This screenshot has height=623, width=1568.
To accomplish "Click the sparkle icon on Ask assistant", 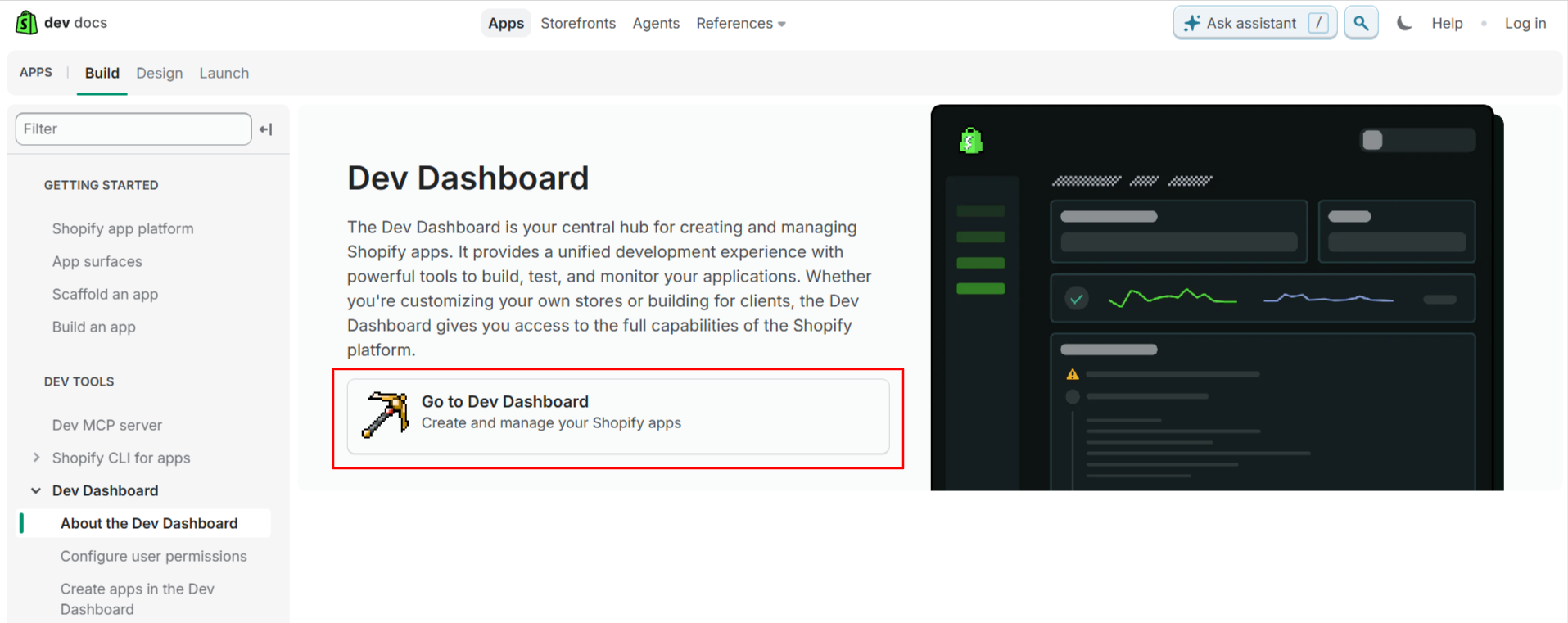I will point(1192,23).
